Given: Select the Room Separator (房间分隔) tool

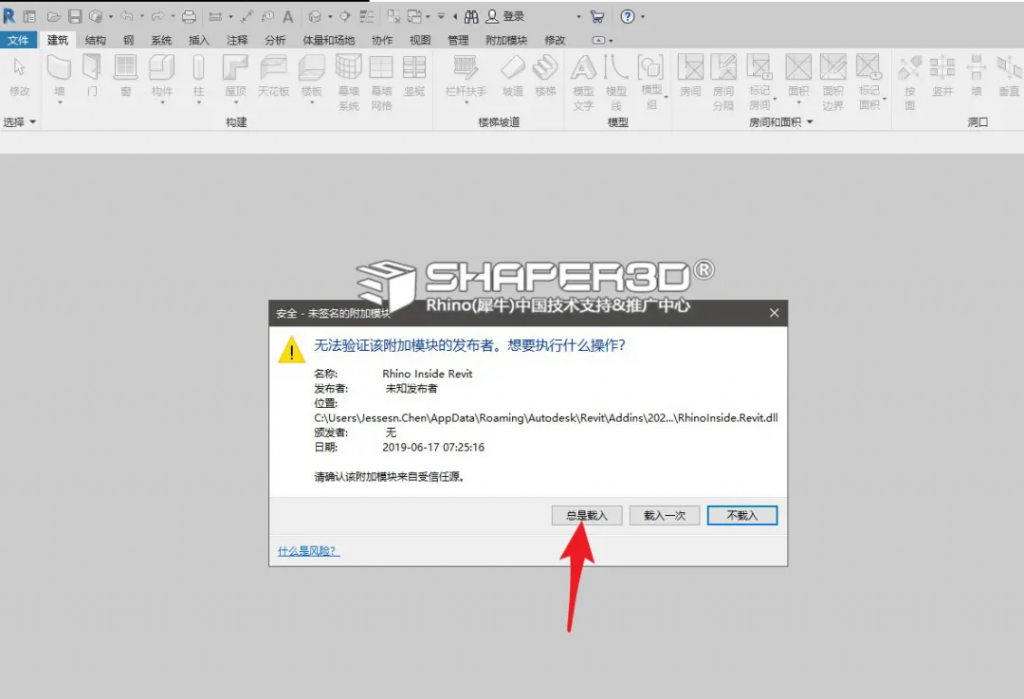Looking at the screenshot, I should tap(723, 82).
